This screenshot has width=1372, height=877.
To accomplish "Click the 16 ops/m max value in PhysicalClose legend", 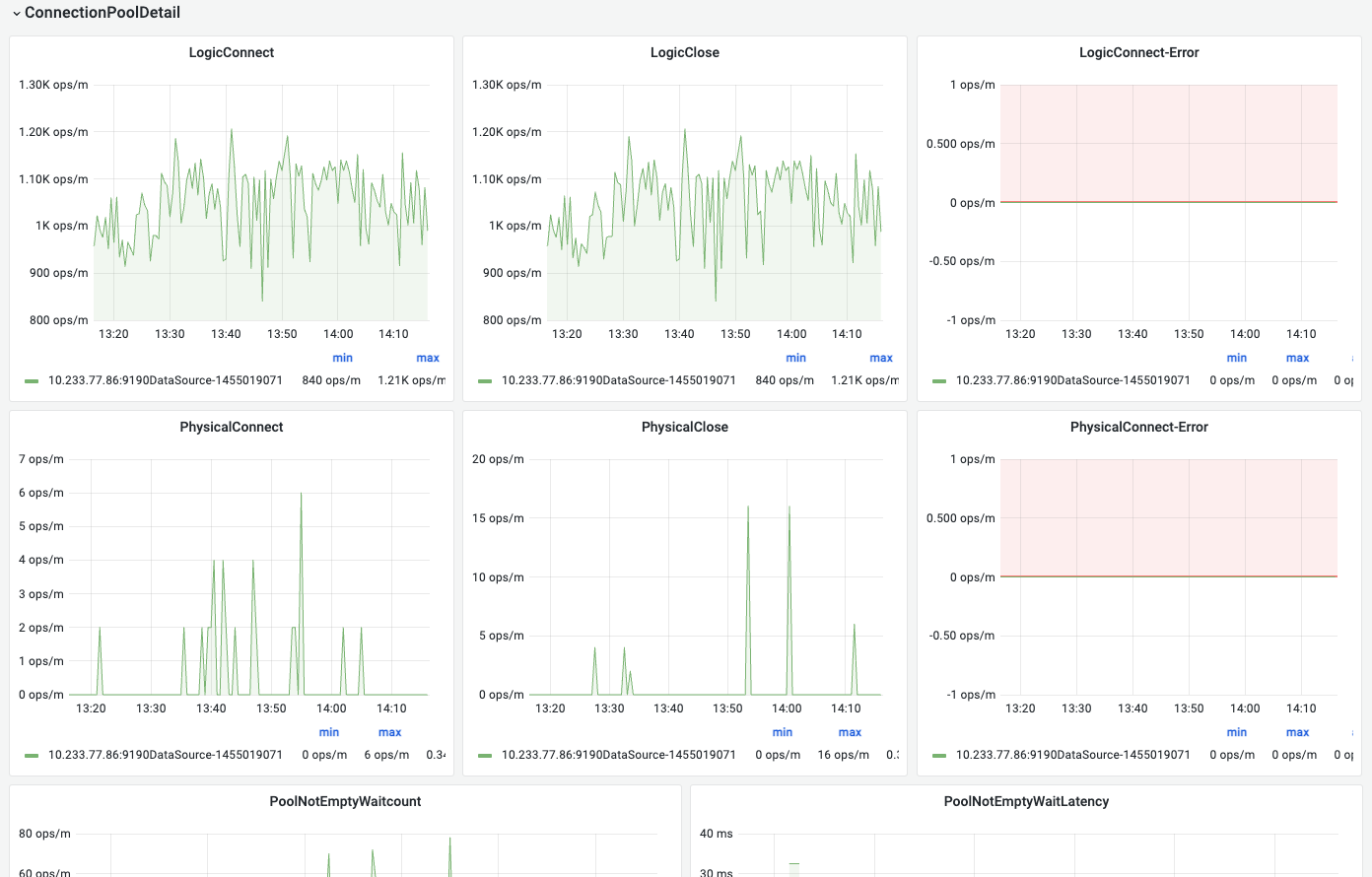I will [x=844, y=755].
